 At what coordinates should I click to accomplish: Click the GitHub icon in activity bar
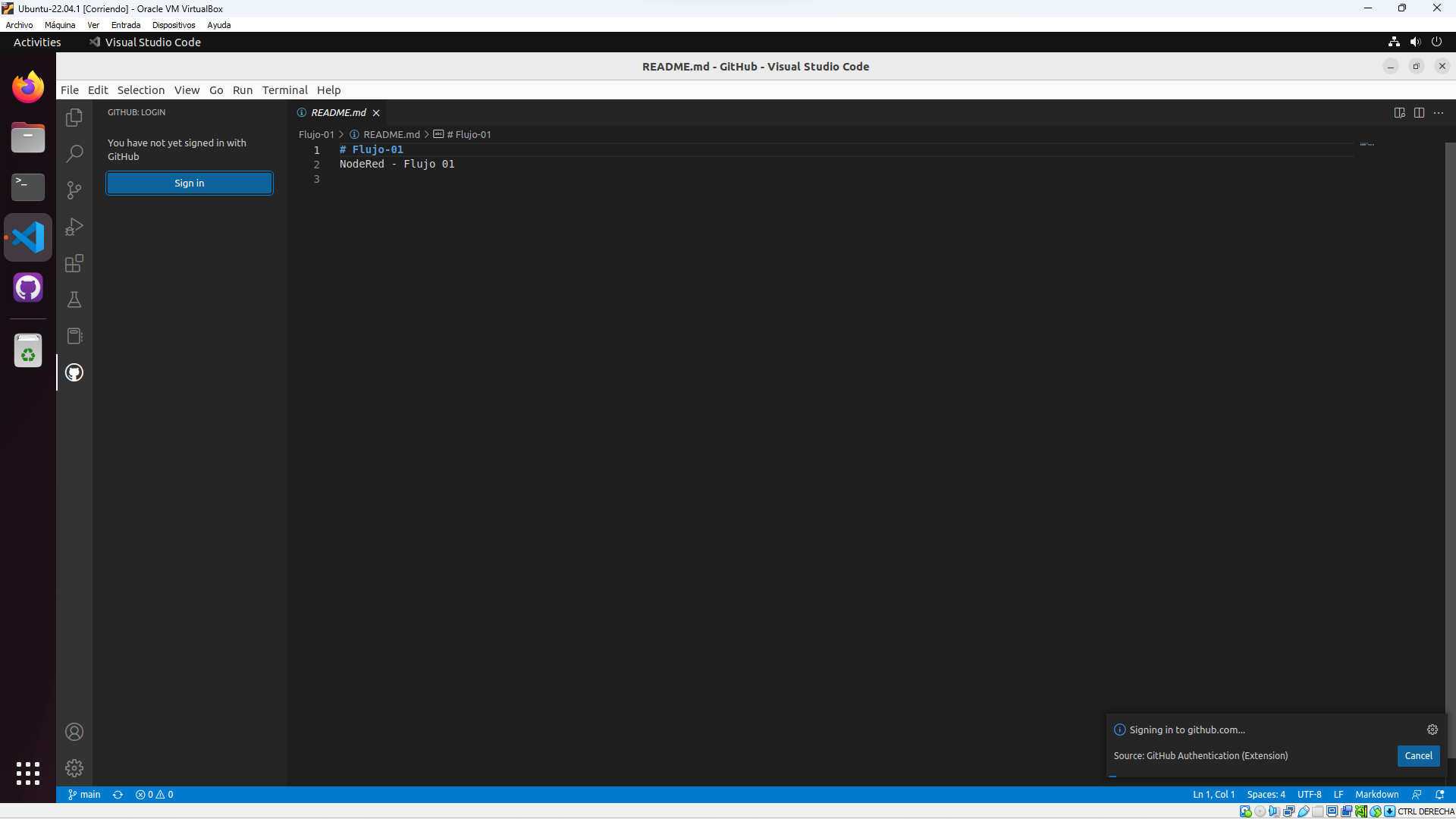74,372
